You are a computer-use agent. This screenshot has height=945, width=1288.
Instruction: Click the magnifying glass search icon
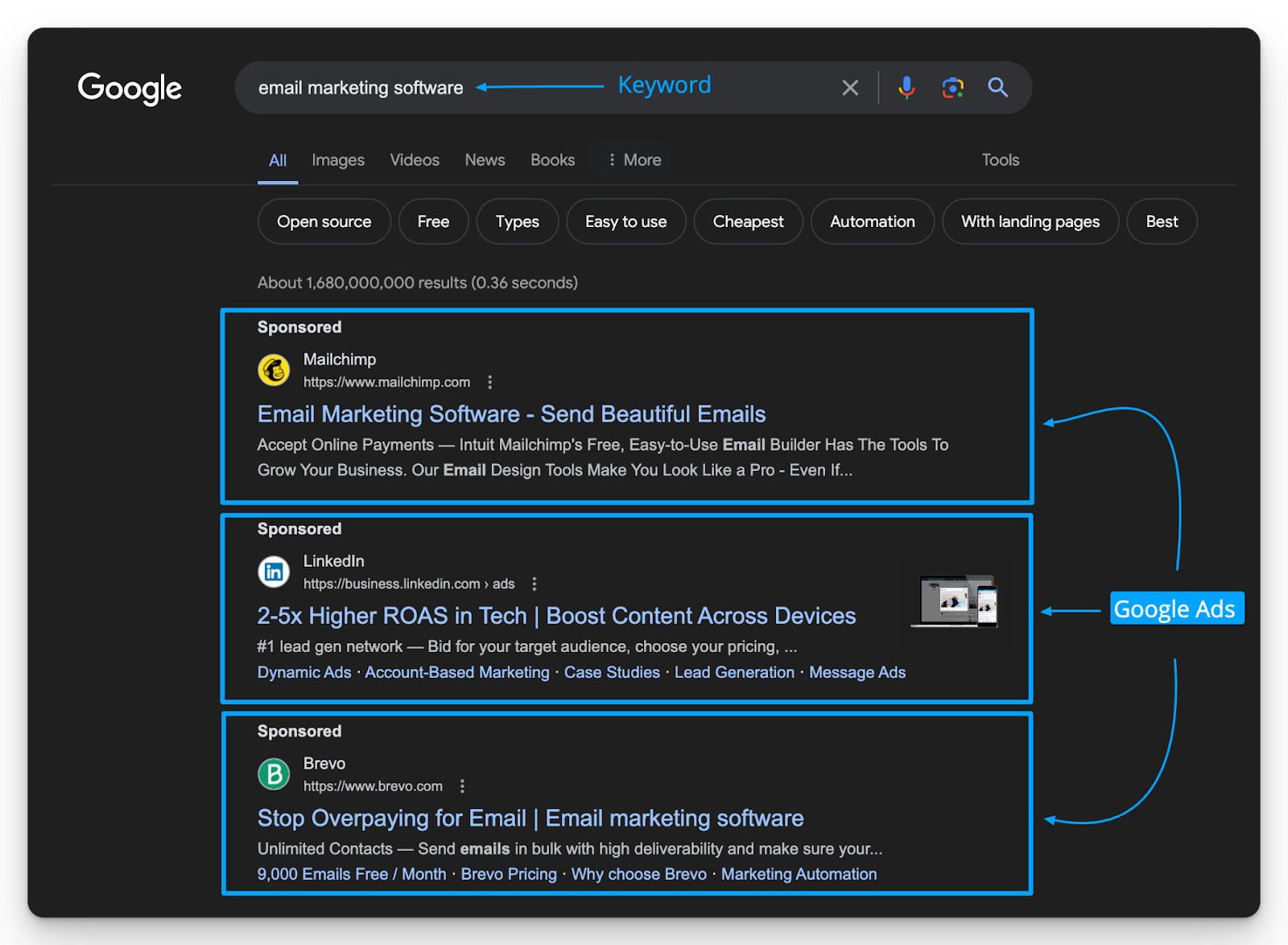tap(998, 88)
